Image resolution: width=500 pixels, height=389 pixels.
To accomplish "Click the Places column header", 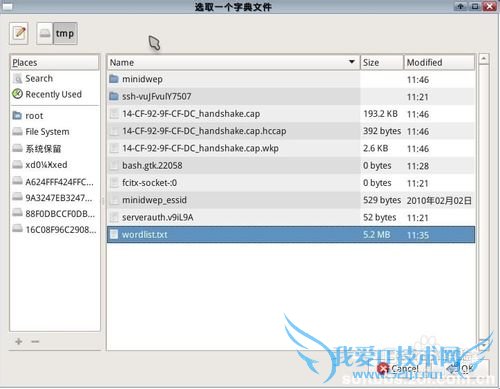I will click(55, 62).
